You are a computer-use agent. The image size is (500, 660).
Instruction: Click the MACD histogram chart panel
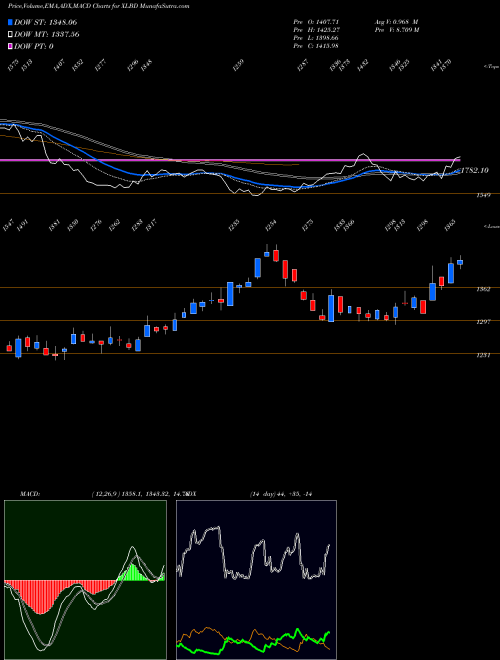click(x=85, y=580)
